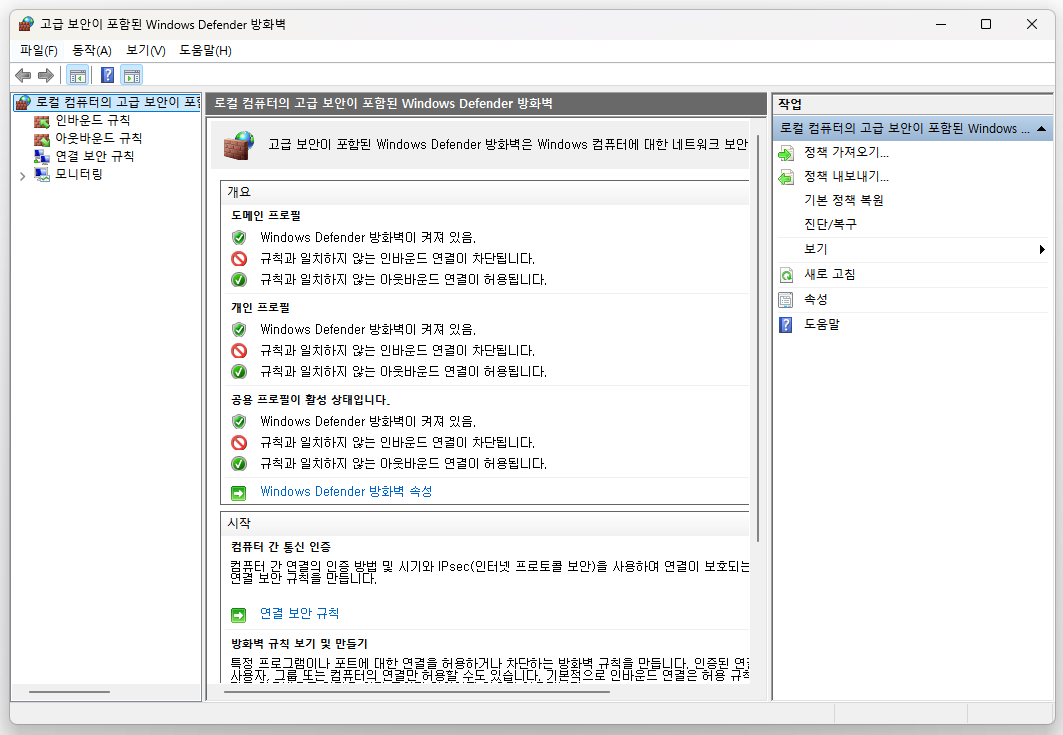This screenshot has height=735, width=1063.
Task: Click the domain profile inbound blocked icon
Action: [239, 258]
